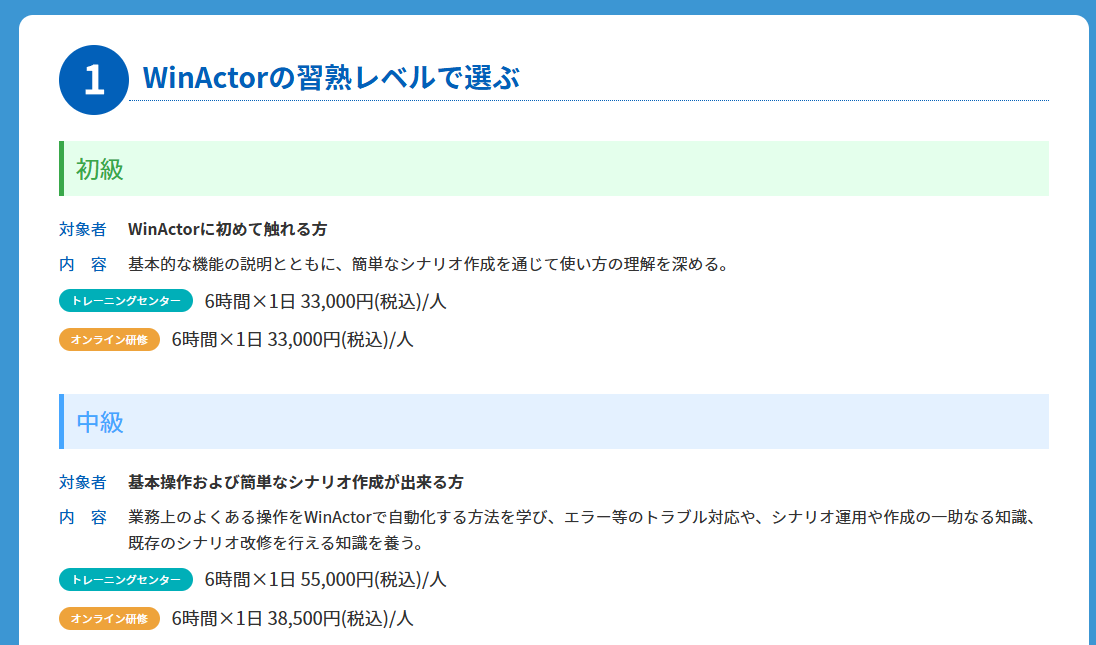Click the orange オンライン研修 badge under 初級
Viewport: 1096px width, 645px height.
coord(109,339)
